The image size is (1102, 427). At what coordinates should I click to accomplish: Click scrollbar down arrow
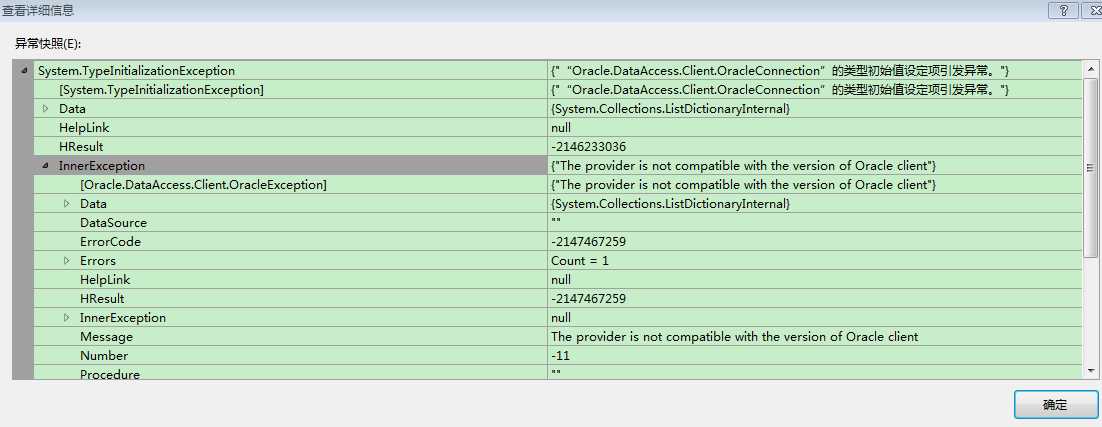tap(1090, 371)
